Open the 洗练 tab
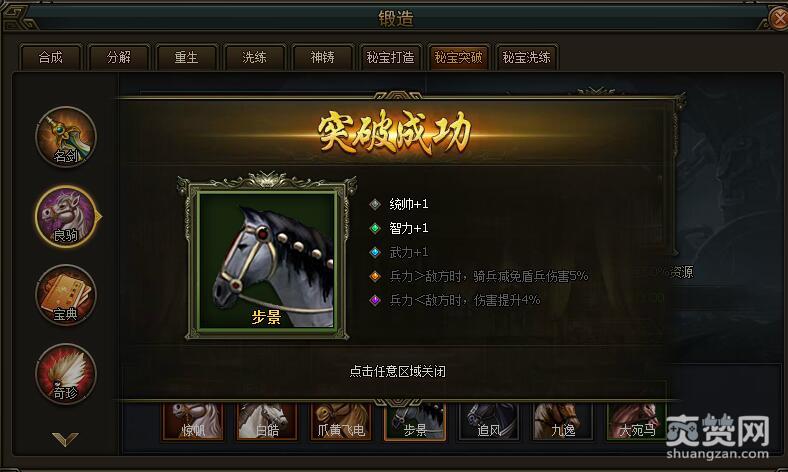788x472 pixels. 254,57
